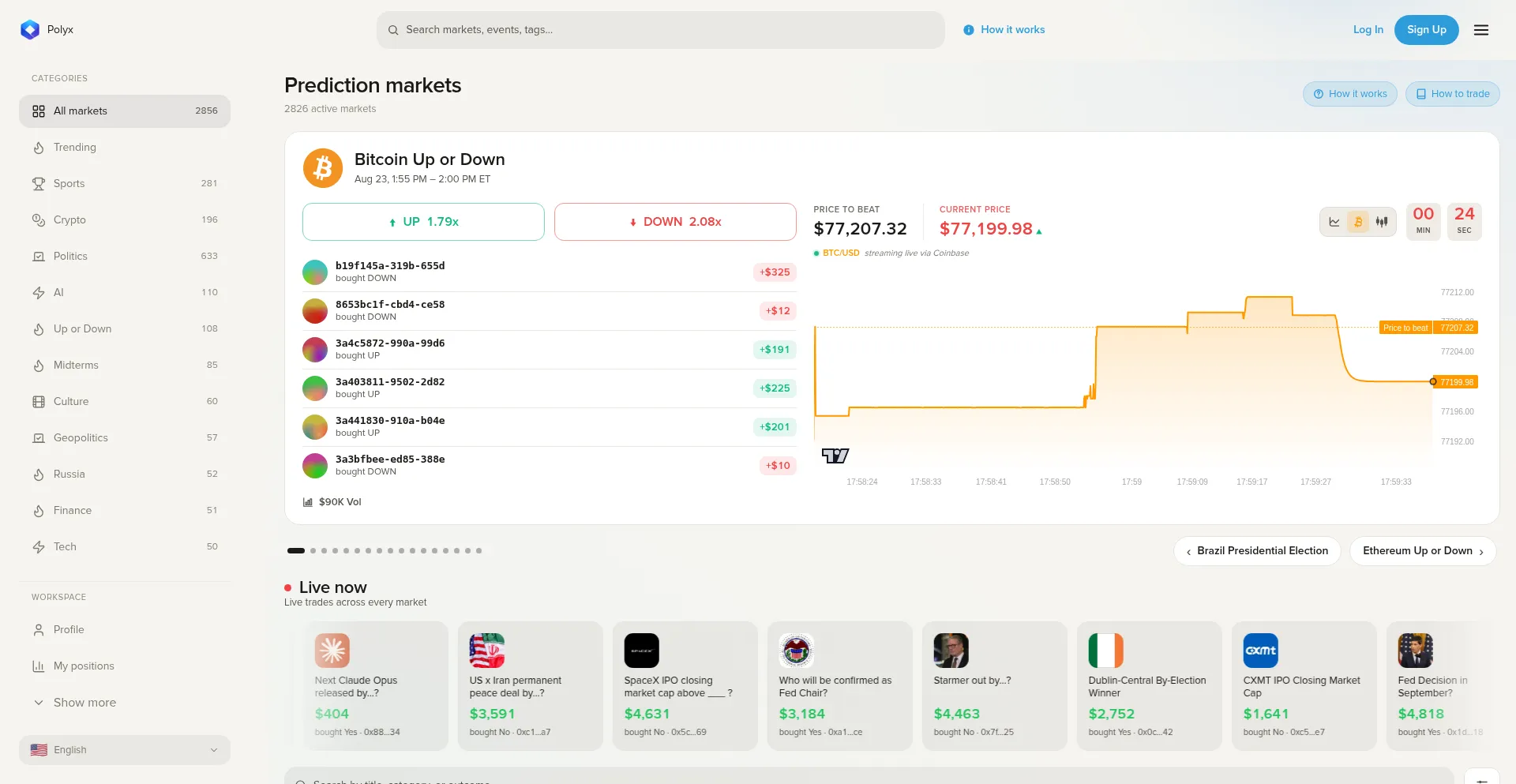
Task: Click the Polyx logo icon
Action: [x=30, y=30]
